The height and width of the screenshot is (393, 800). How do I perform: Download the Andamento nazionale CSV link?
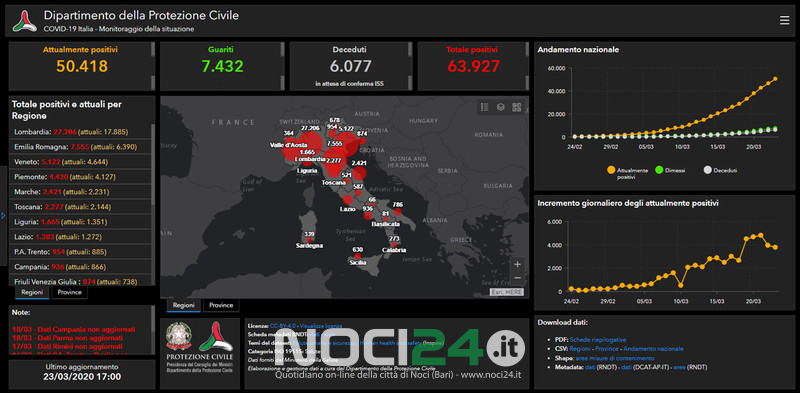click(654, 349)
